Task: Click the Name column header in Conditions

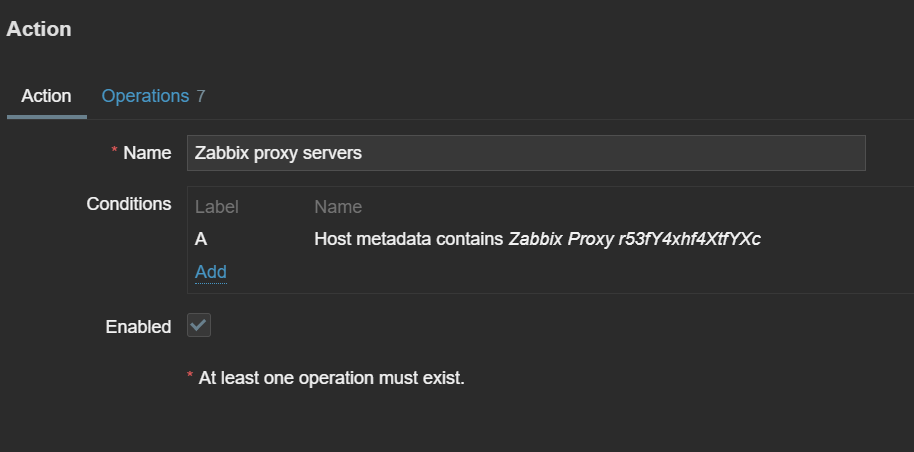Action: tap(338, 207)
